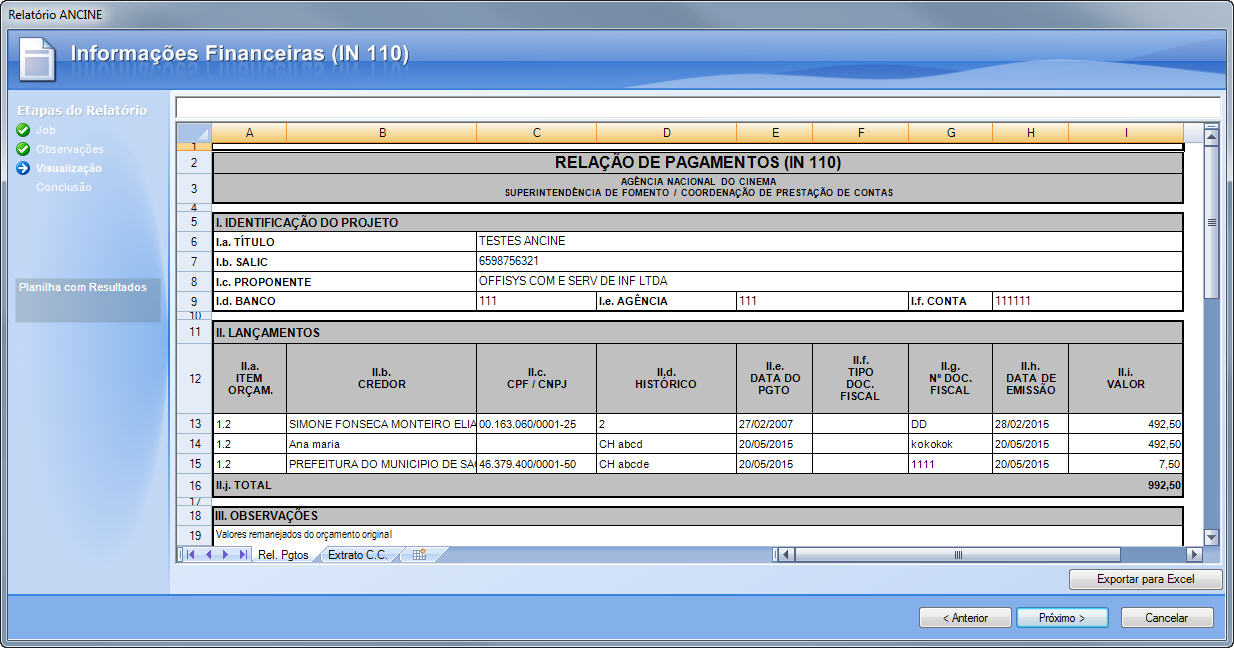Select the Conclusão step
This screenshot has width=1234, height=648.
click(64, 187)
